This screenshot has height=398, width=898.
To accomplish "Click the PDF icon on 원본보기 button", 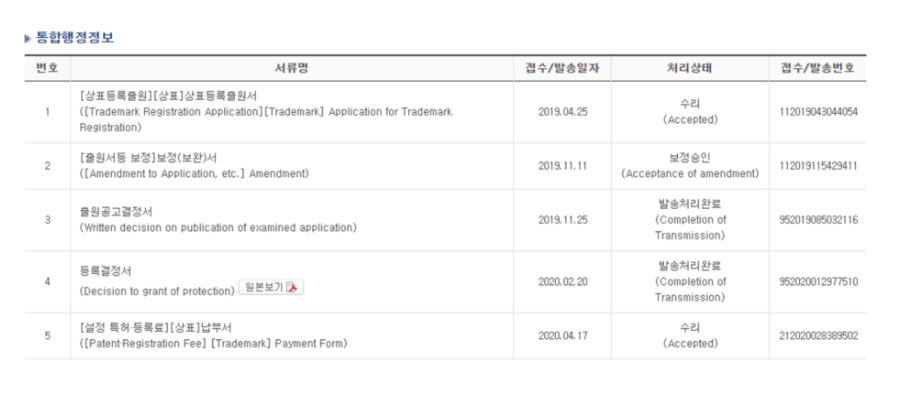I will (x=294, y=287).
